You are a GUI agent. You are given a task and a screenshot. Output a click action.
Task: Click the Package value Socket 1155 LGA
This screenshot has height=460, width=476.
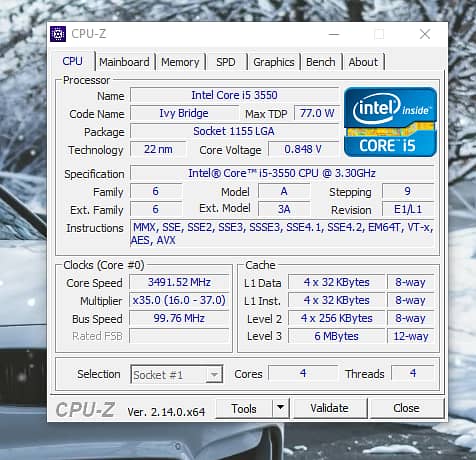[x=234, y=131]
